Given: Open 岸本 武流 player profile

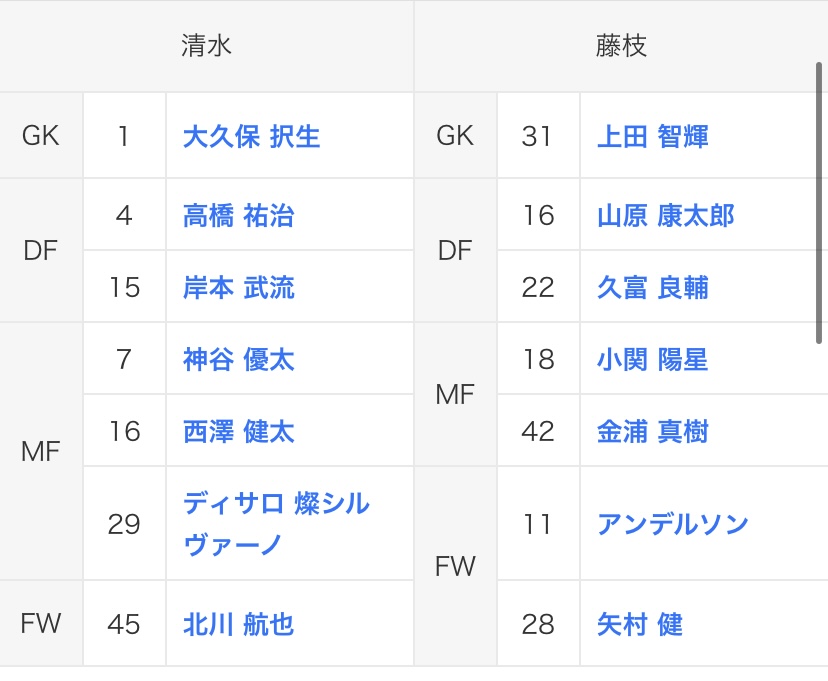Looking at the screenshot, I should (x=238, y=288).
